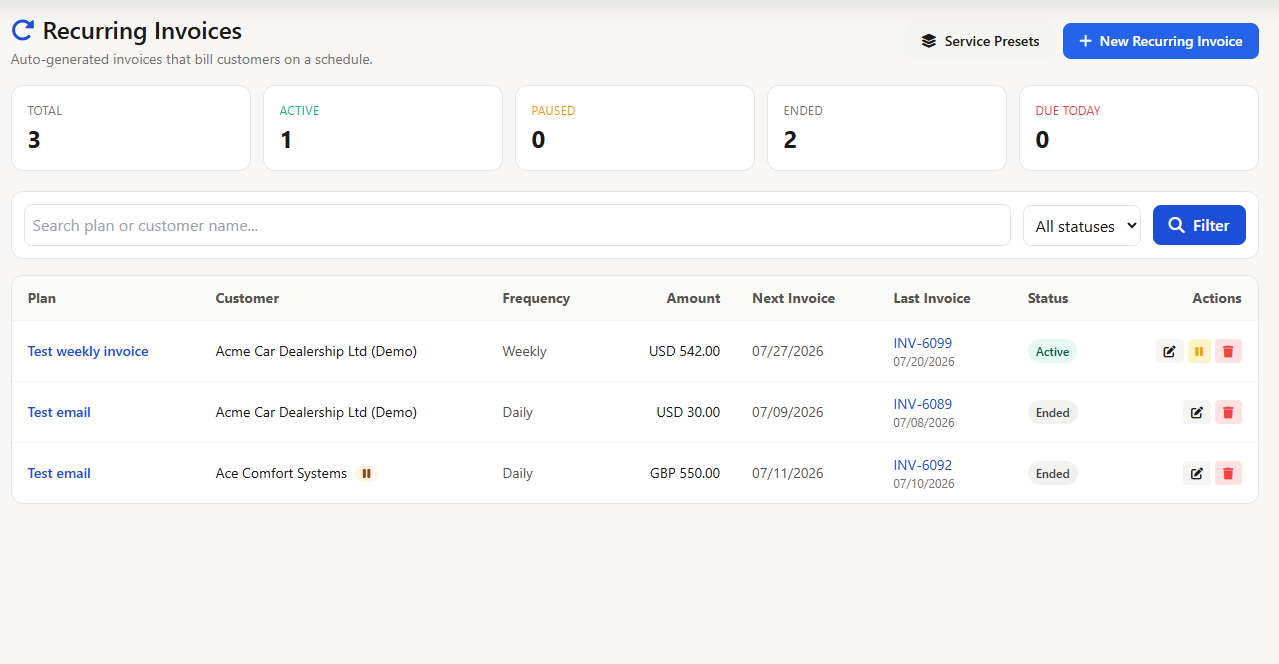Click the USD 30.00 amount

click(688, 412)
